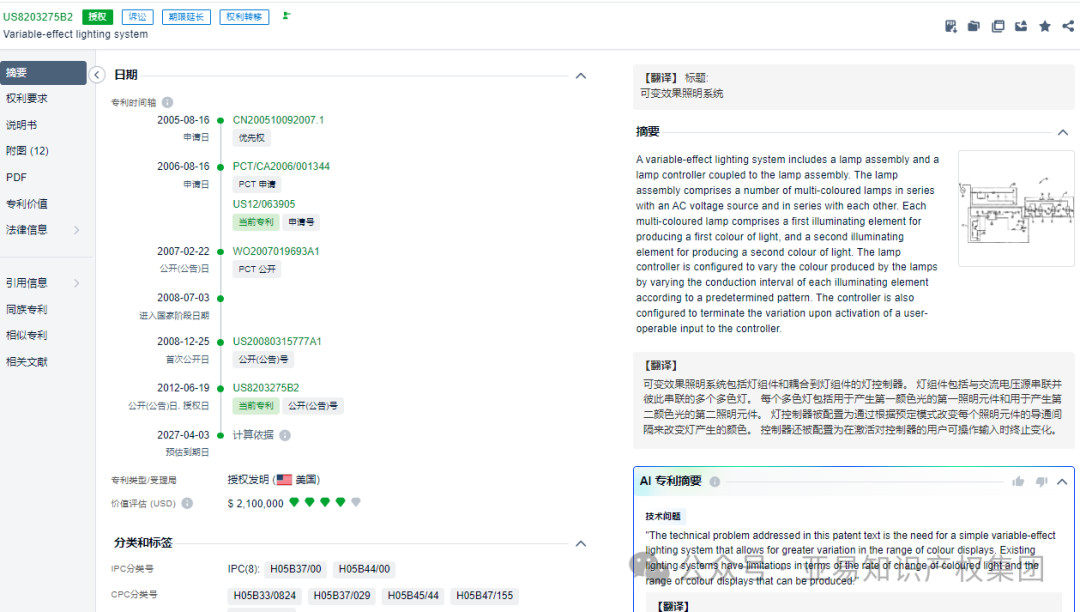Collapse the 分类和标签 section
Screen dimensions: 1080x612
[581, 543]
